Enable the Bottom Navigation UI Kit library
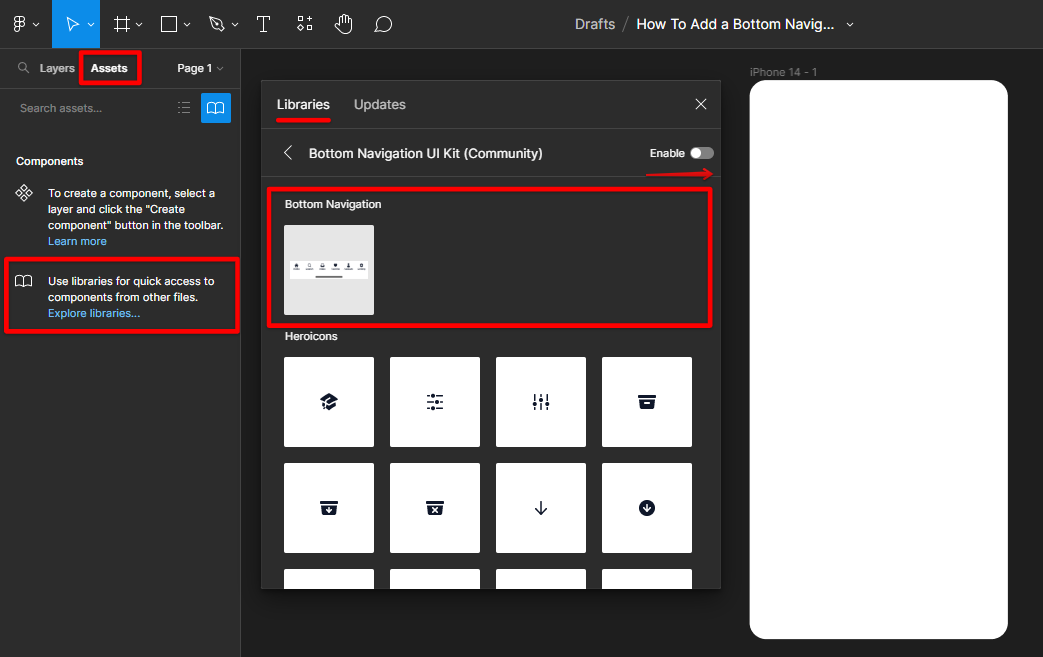The height and width of the screenshot is (657, 1043). (x=702, y=153)
